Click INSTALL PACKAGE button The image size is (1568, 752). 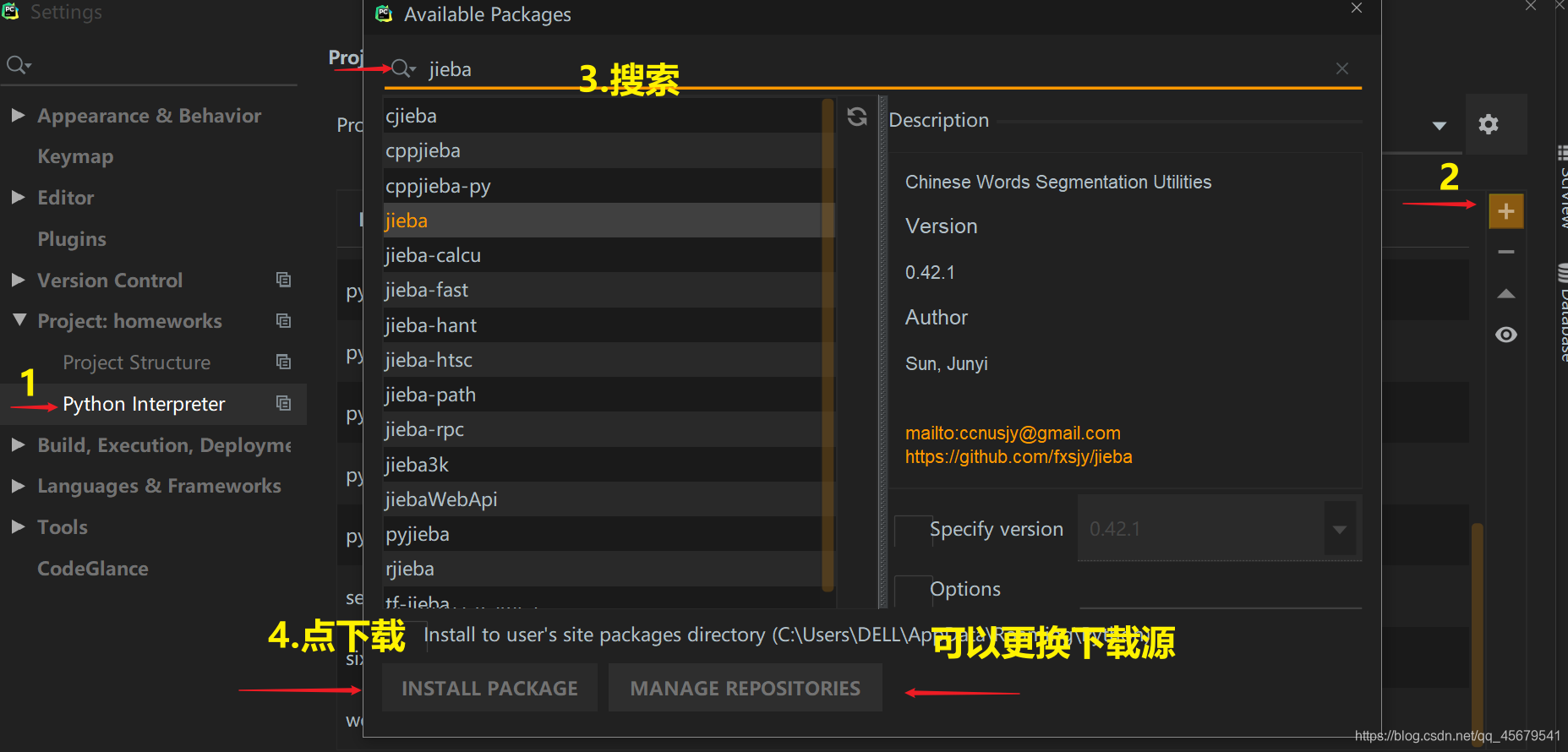point(489,688)
